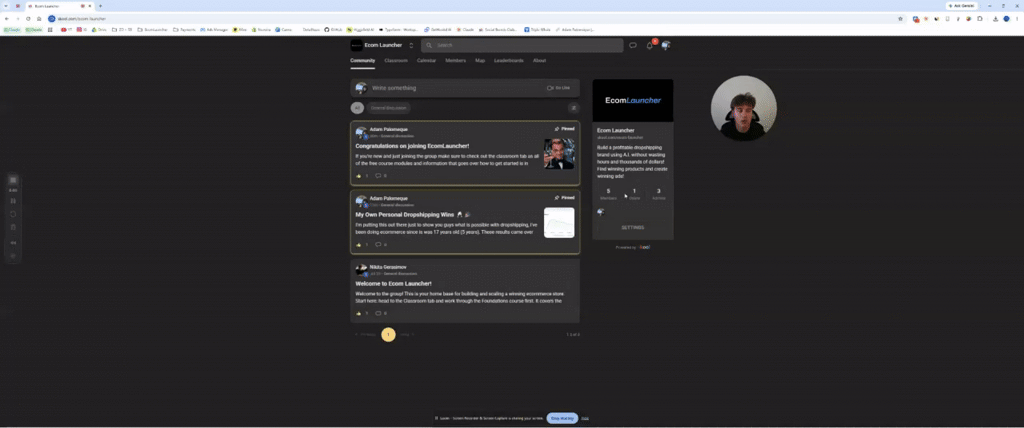The image size is (1024, 428).
Task: Open comments on Welcome to Ecom Launcher post
Action: [378, 314]
